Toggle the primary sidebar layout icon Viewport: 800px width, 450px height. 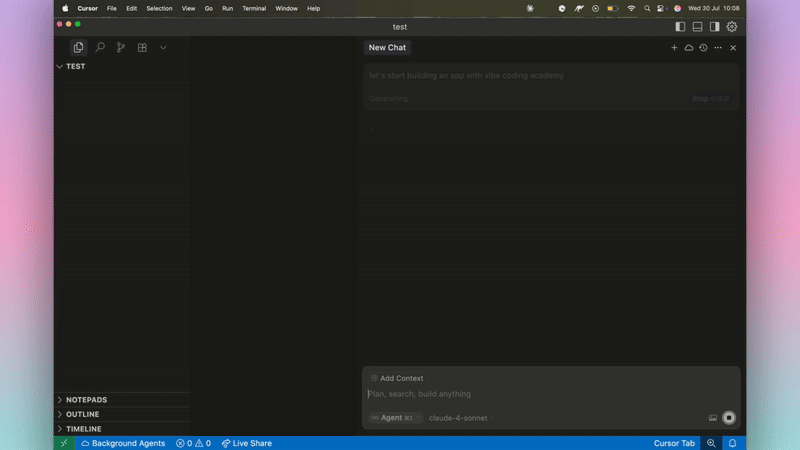[x=680, y=27]
